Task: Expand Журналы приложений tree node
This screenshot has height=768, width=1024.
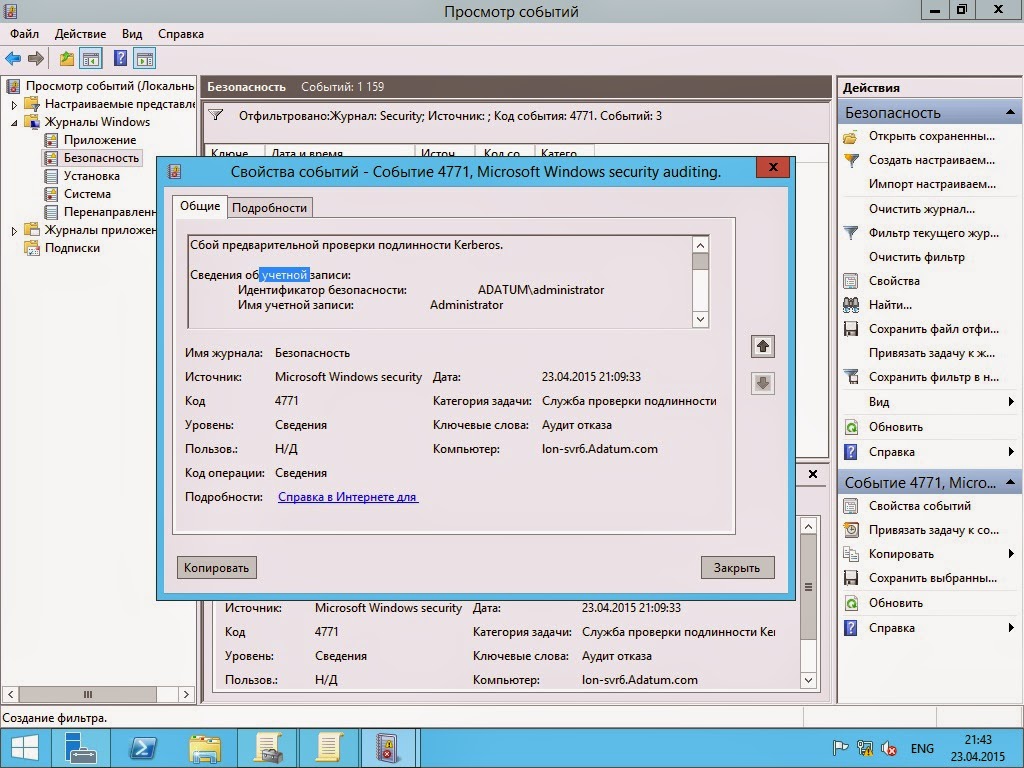Action: pos(14,231)
